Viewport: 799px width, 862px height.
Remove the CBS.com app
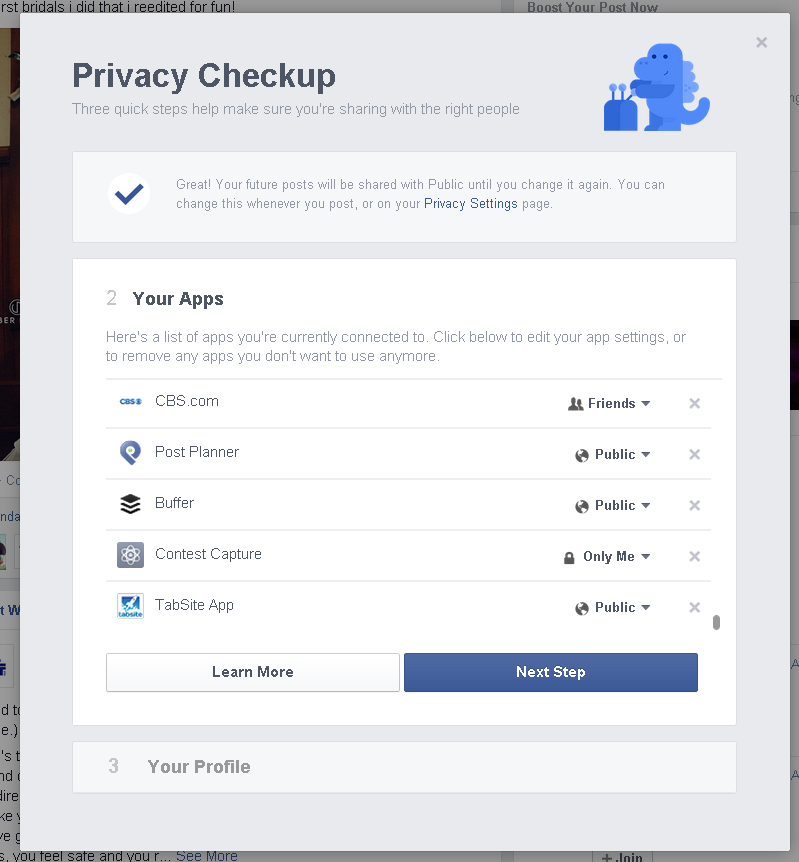click(695, 404)
